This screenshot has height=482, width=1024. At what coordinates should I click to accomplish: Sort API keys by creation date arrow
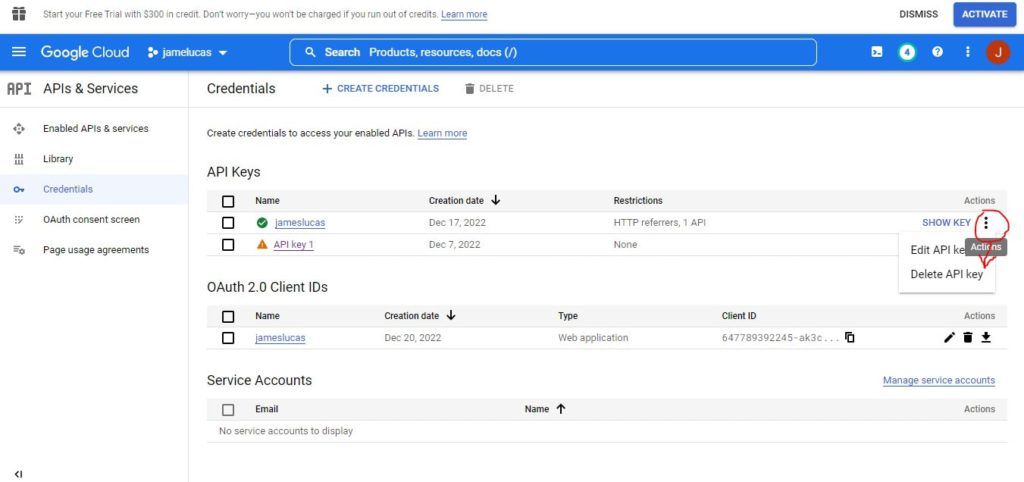click(495, 200)
